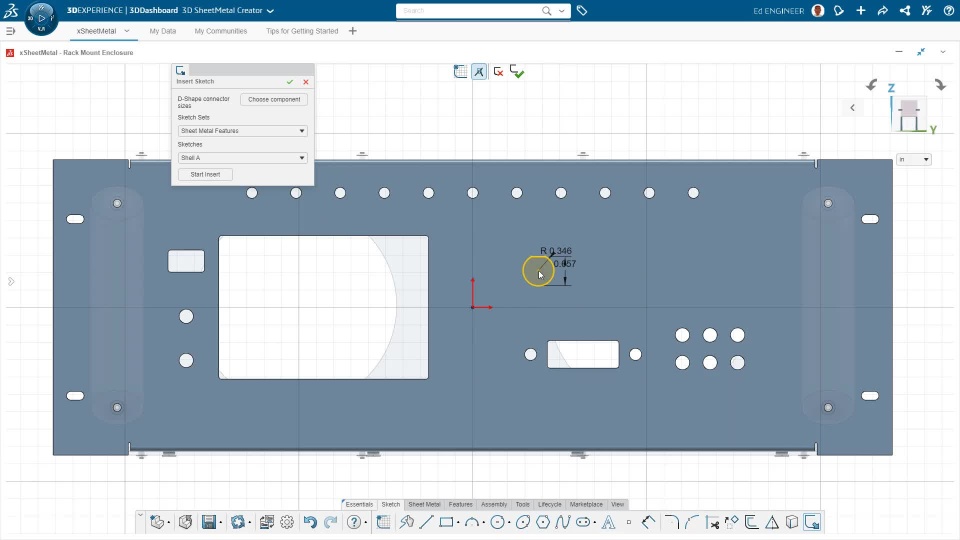Expand the search options chevron
The image size is (960, 540).
coord(561,10)
